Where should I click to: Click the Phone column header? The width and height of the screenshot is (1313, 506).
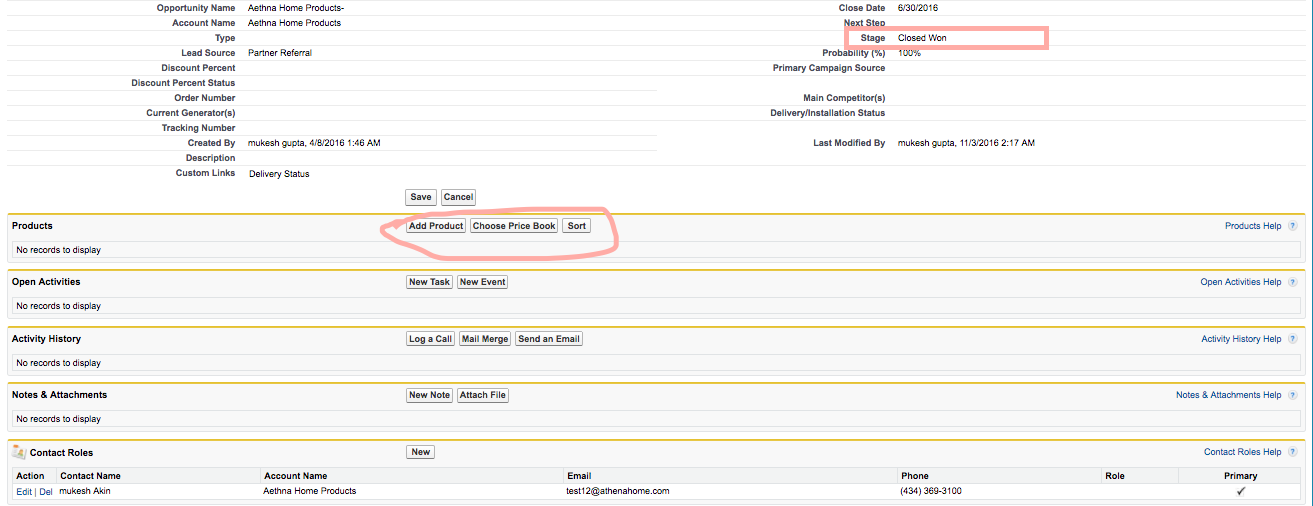click(915, 476)
